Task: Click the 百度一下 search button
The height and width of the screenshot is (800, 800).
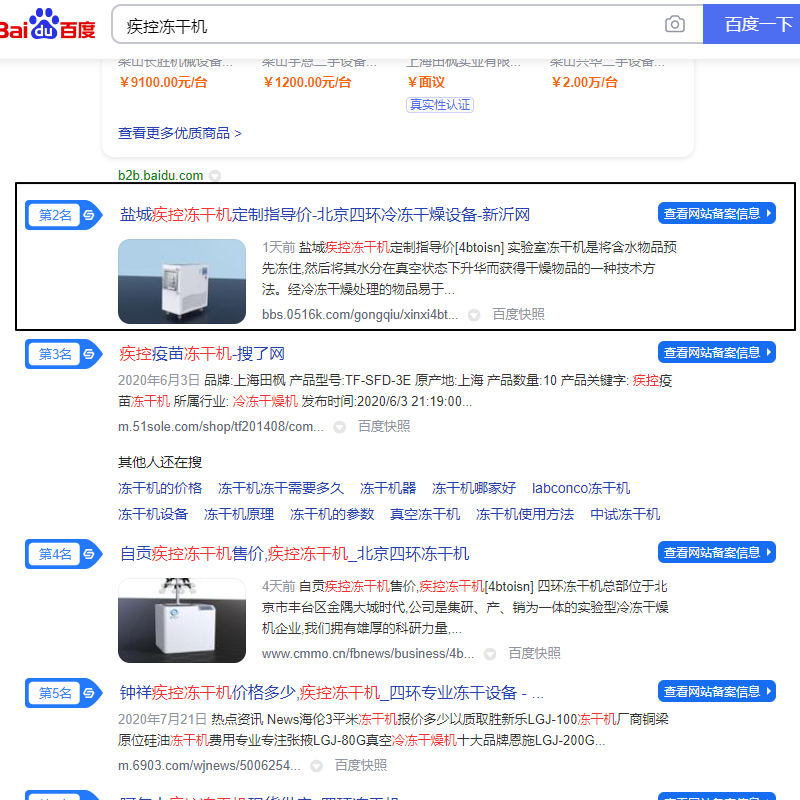Action: click(x=752, y=24)
